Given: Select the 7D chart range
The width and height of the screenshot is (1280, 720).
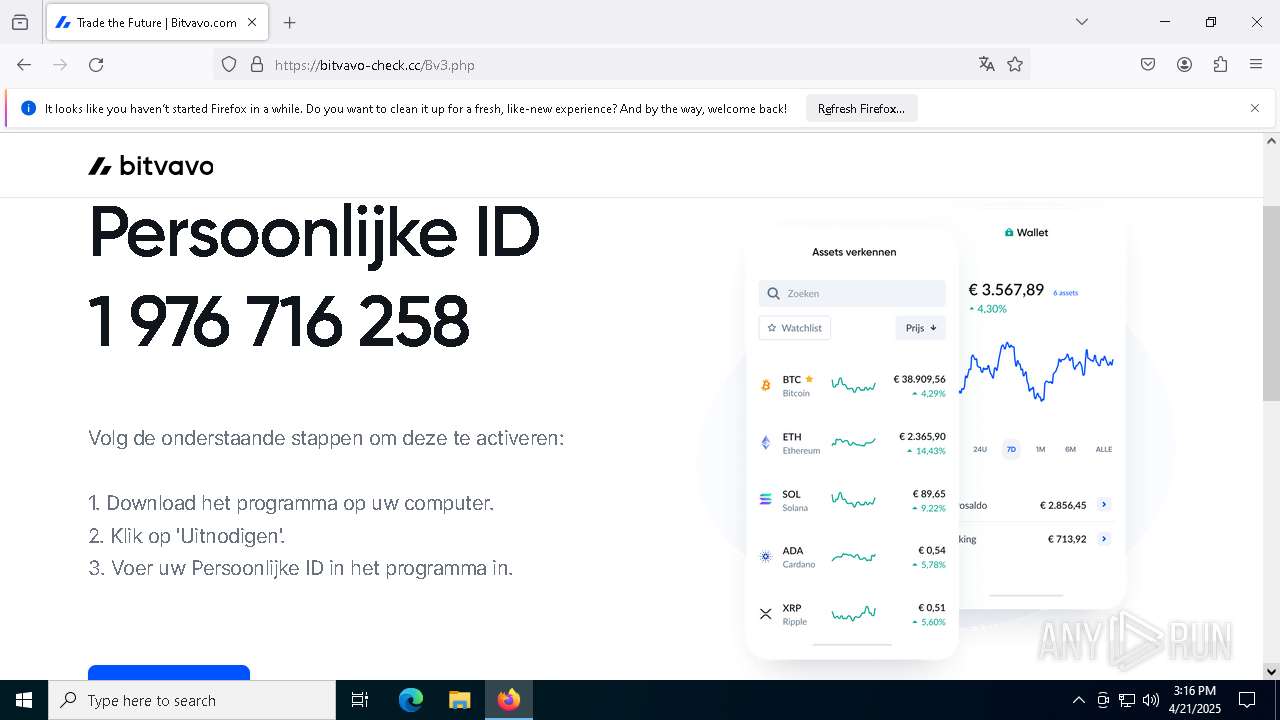Looking at the screenshot, I should [1011, 449].
